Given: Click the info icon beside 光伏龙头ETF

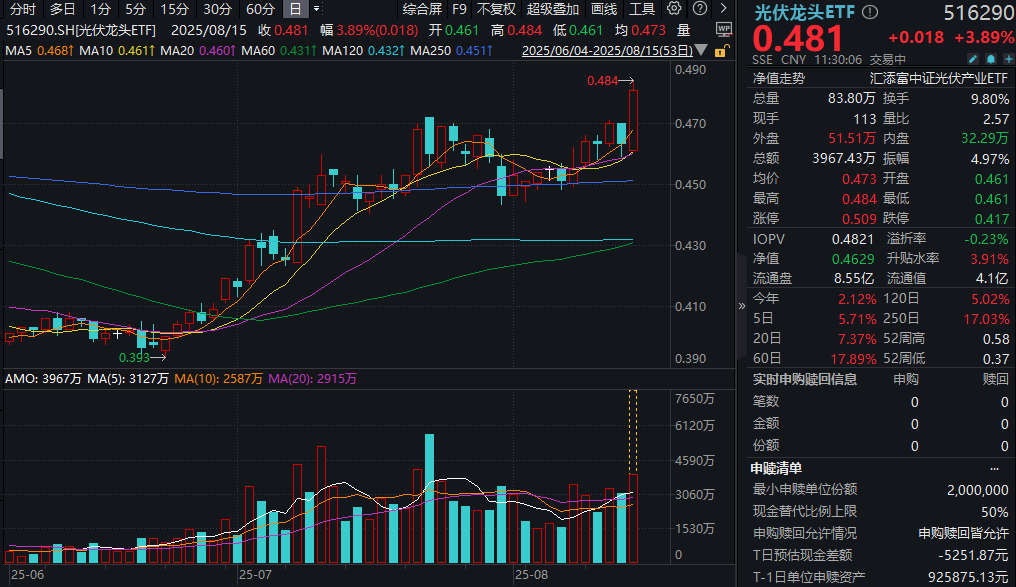Looking at the screenshot, I should tap(869, 13).
